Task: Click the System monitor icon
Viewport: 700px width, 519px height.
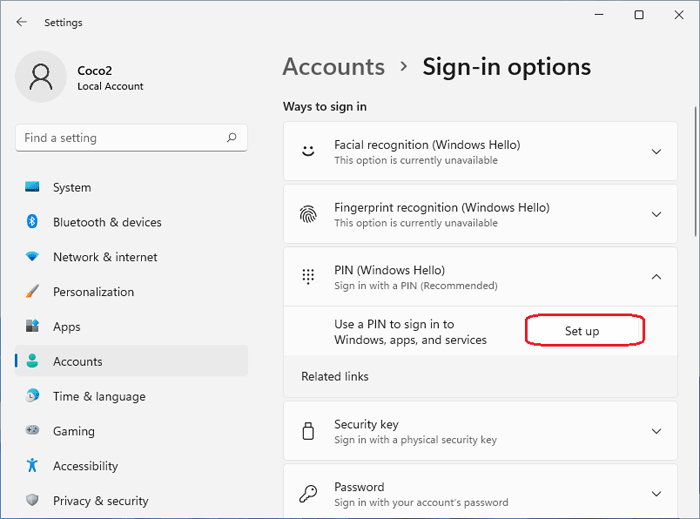Action: [x=32, y=187]
